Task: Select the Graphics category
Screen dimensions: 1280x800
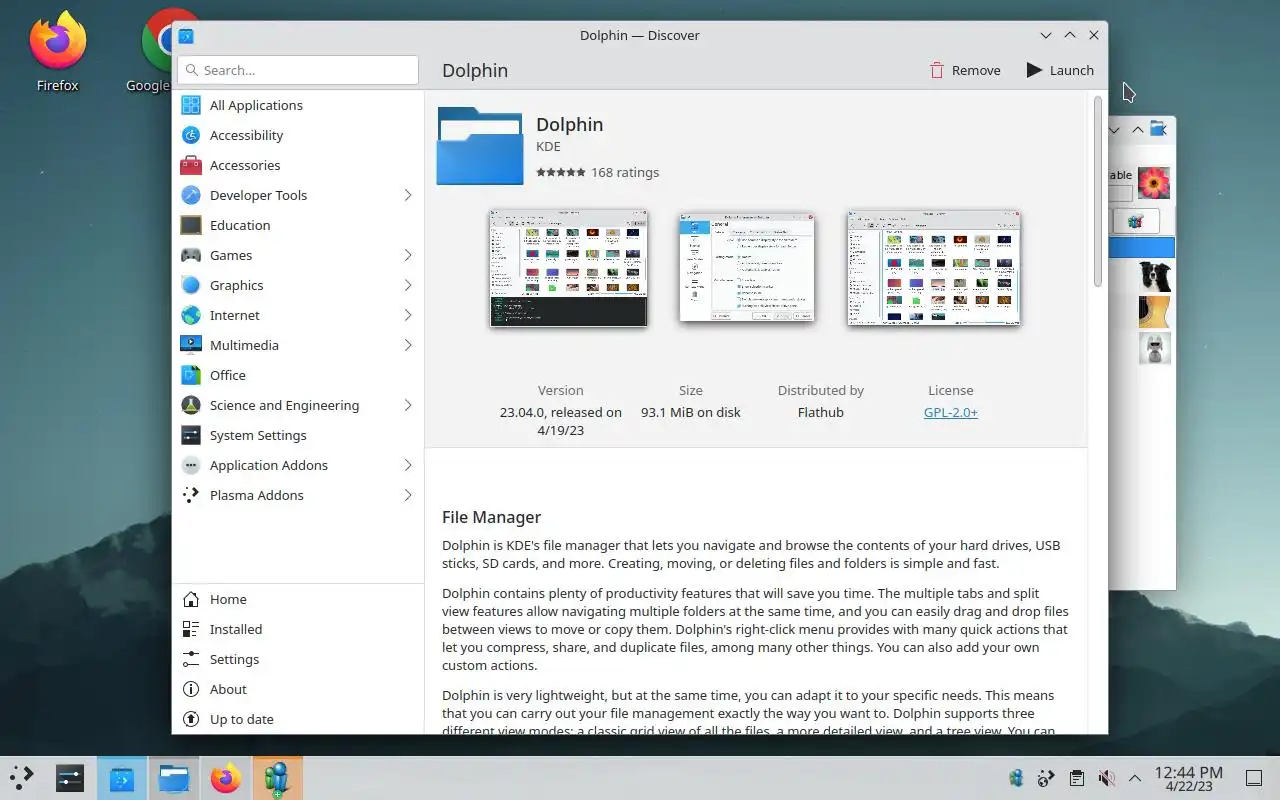Action: pyautogui.click(x=298, y=285)
